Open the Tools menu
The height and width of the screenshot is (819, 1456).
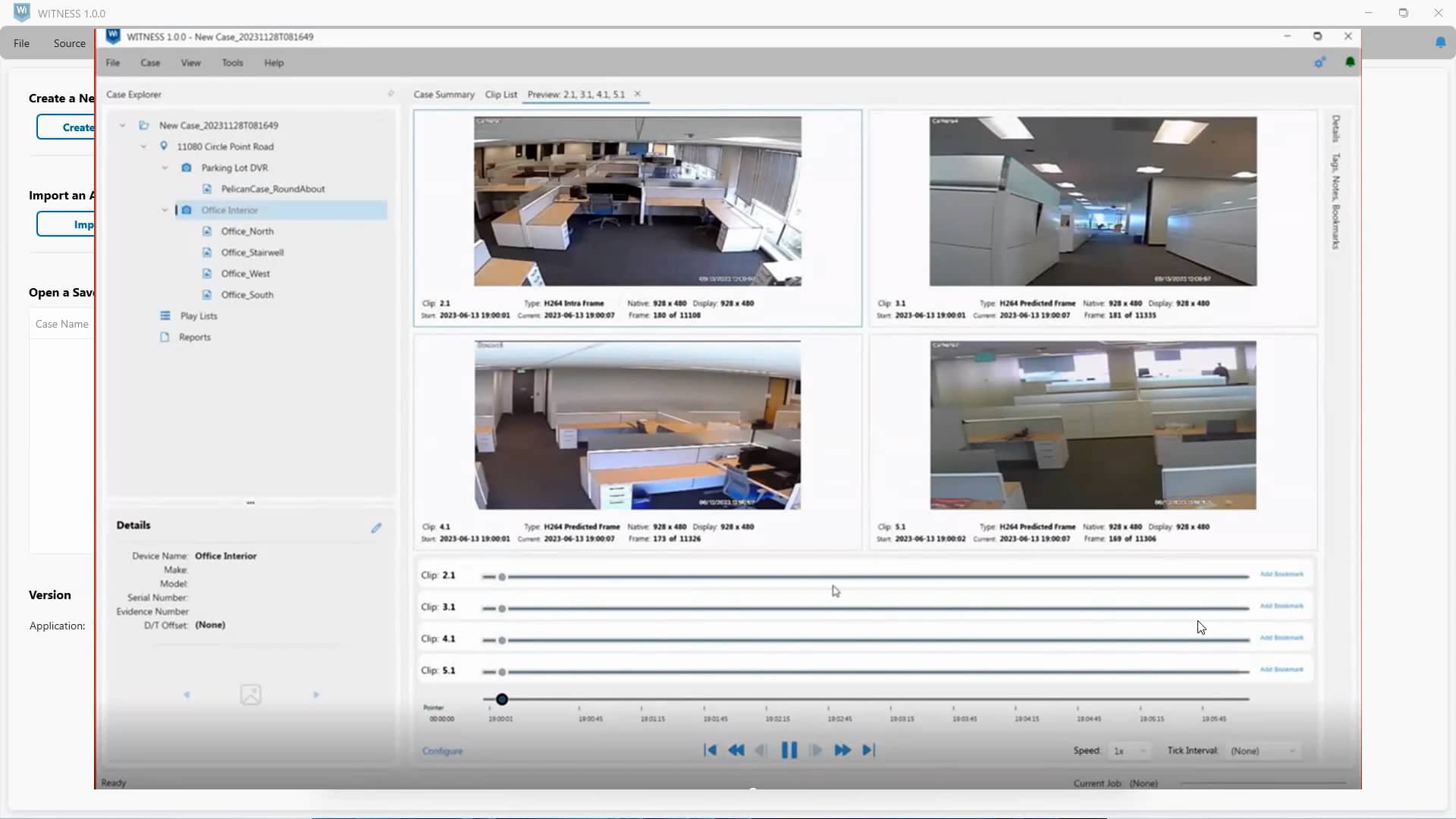click(x=232, y=62)
